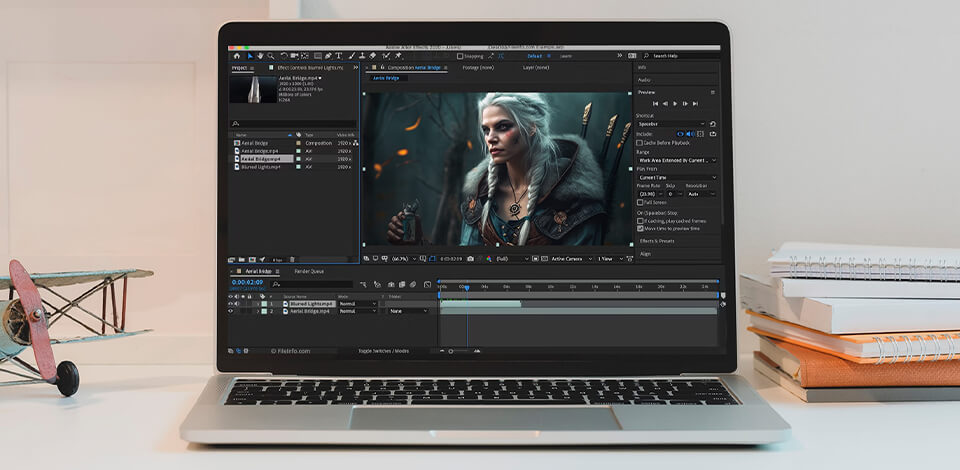Enable the Full Screen checkbox
The image size is (960, 470).
click(x=640, y=201)
